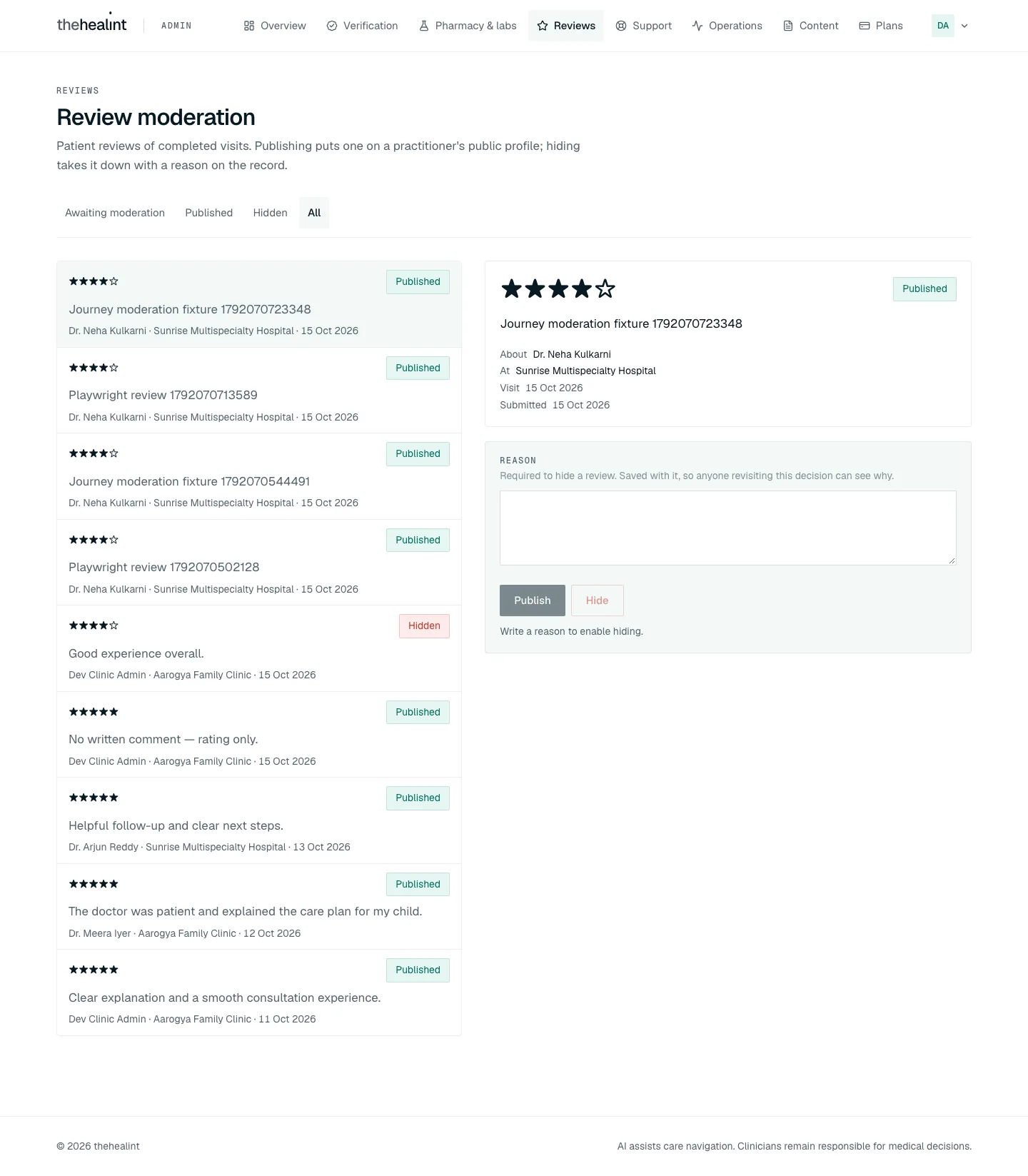
Task: Open the Support lifebuoy icon
Action: point(621,26)
